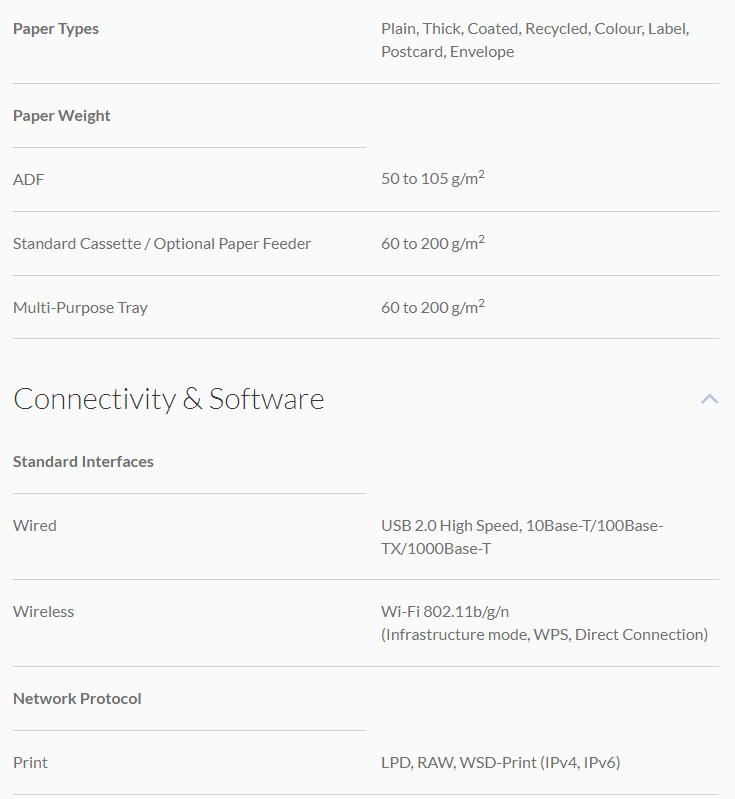735x799 pixels.
Task: Click the Connectivity & Software heading
Action: (x=168, y=399)
